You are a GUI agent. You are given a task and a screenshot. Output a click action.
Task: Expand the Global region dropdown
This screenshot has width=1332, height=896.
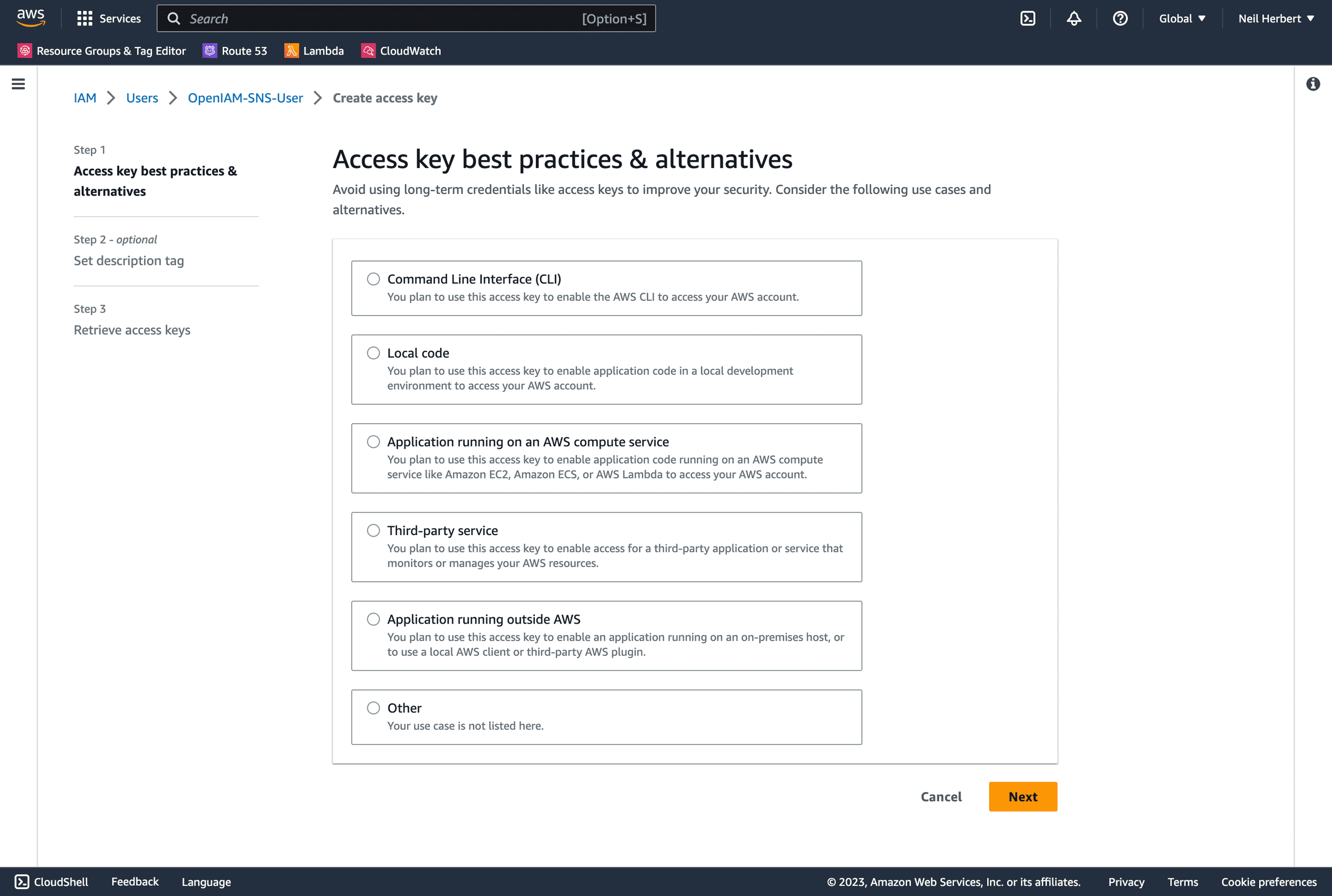pos(1182,18)
